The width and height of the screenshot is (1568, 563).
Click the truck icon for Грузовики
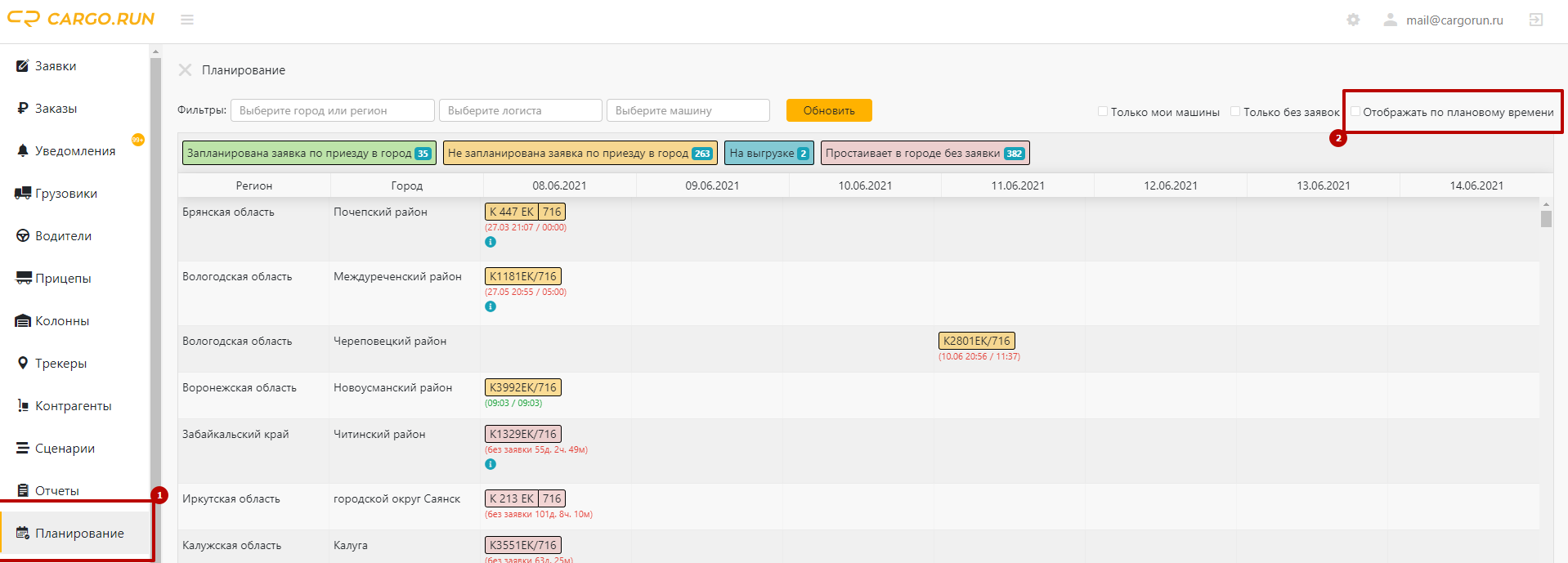click(23, 194)
